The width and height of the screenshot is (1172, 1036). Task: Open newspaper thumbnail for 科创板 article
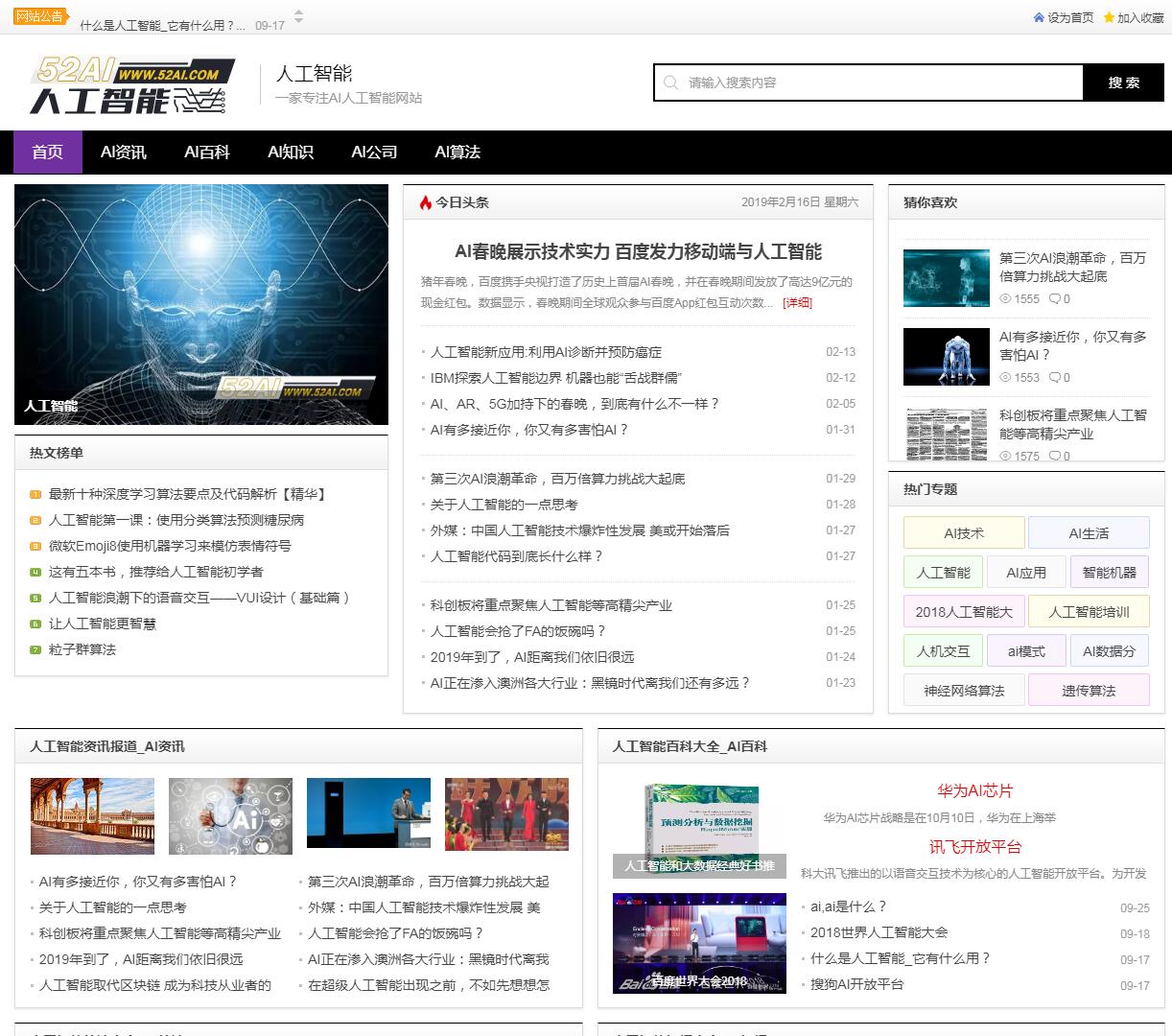947,434
